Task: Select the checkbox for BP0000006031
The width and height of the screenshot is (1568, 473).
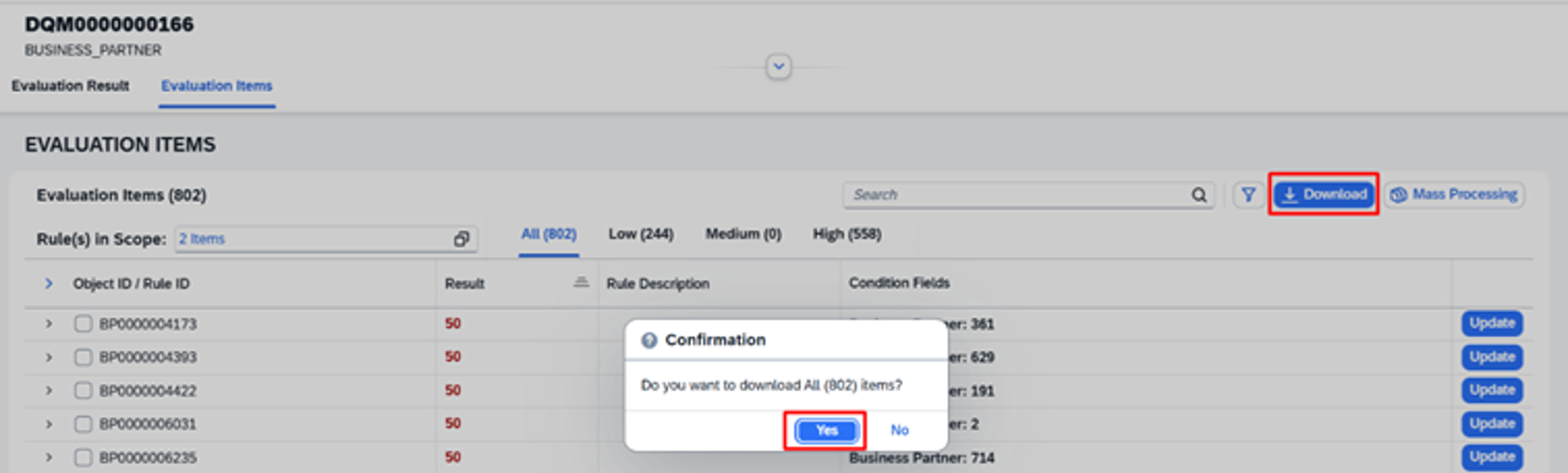Action: [83, 424]
